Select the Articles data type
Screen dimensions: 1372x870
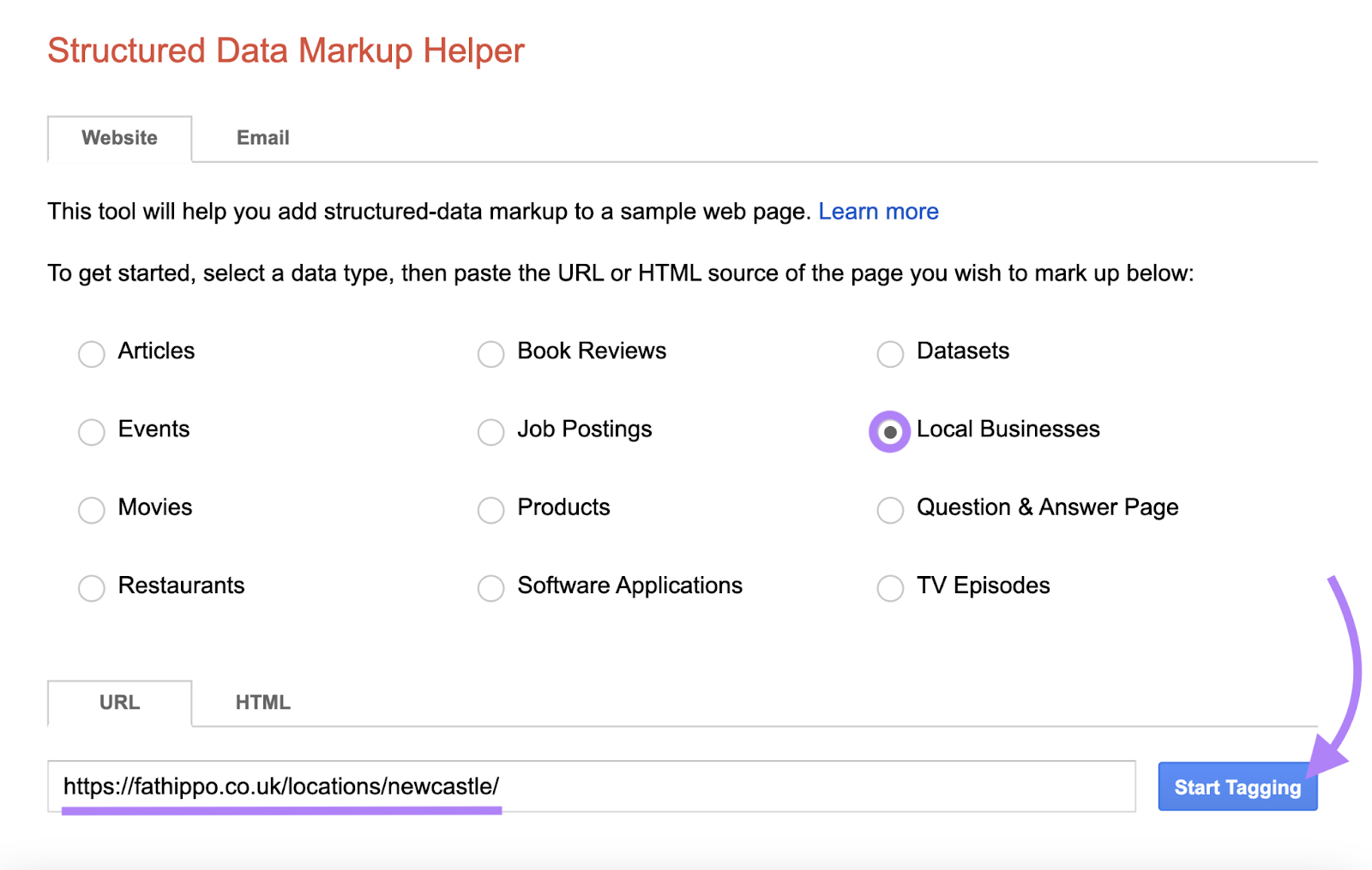click(x=91, y=353)
